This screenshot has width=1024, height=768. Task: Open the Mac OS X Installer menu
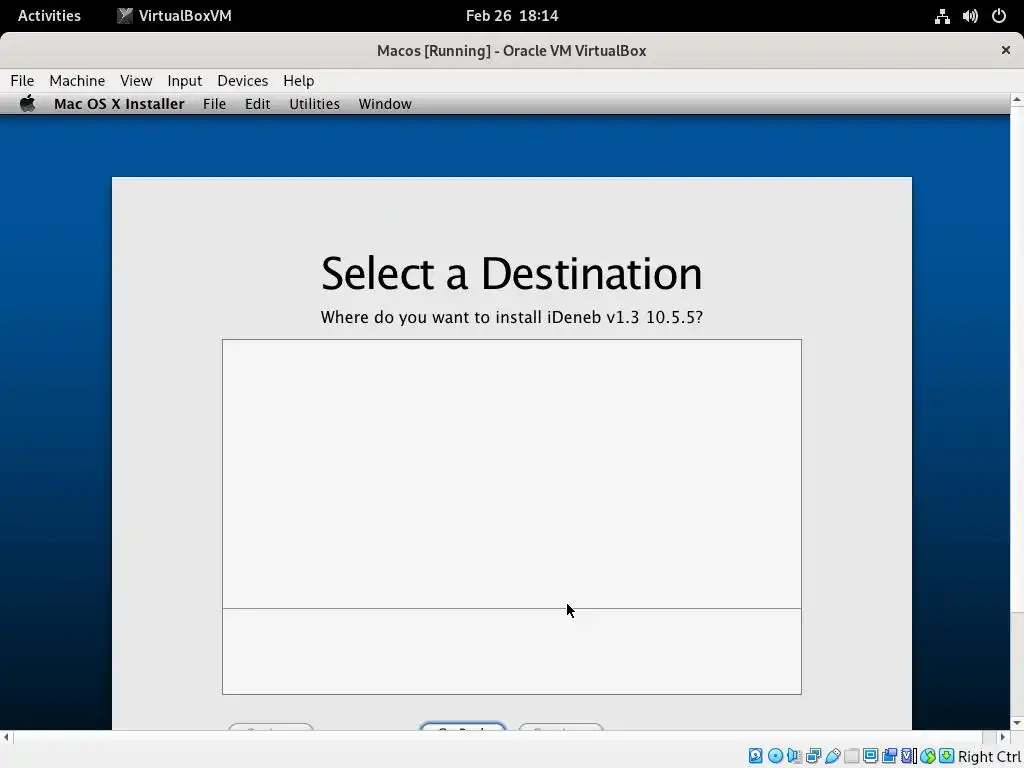click(120, 104)
